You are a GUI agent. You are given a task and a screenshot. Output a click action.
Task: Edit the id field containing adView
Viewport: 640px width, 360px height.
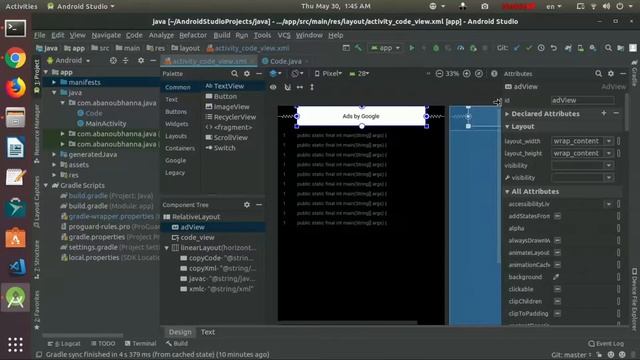point(582,100)
